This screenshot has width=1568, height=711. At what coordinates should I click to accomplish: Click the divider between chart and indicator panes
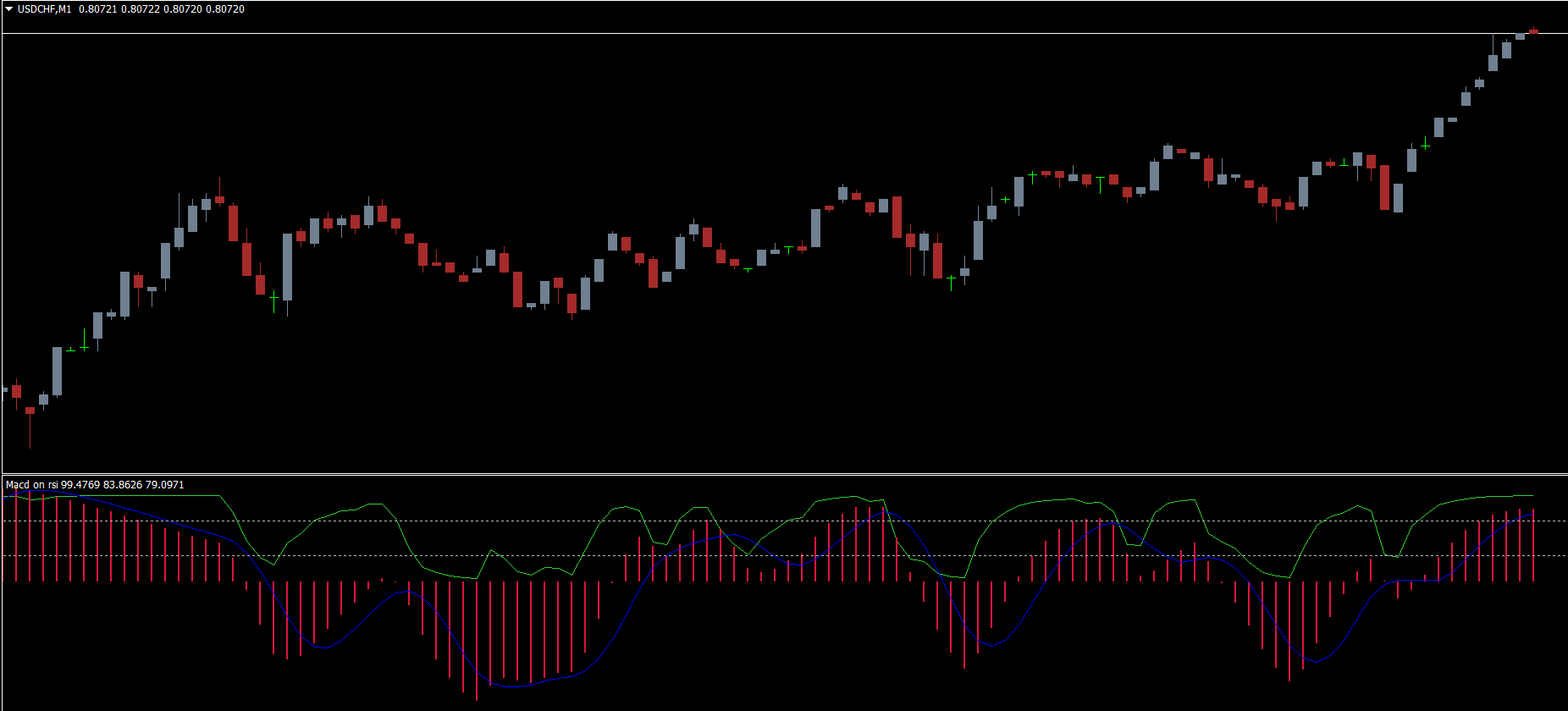click(784, 474)
